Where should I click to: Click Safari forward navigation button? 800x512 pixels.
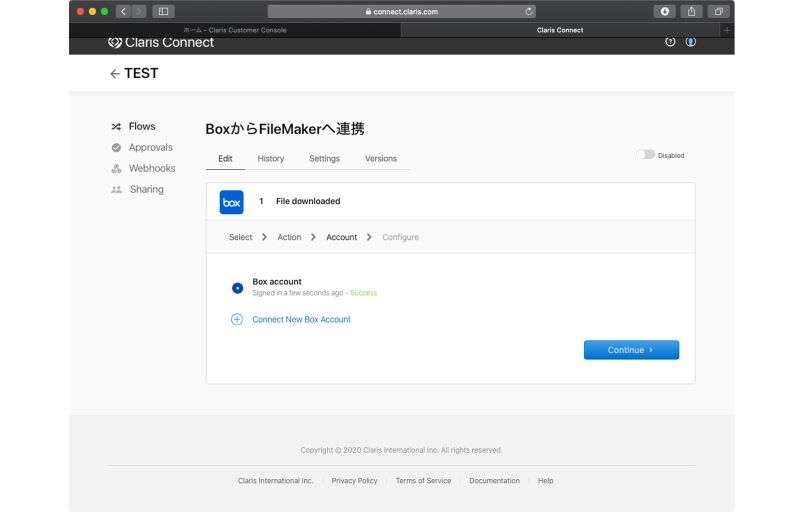pyautogui.click(x=139, y=11)
